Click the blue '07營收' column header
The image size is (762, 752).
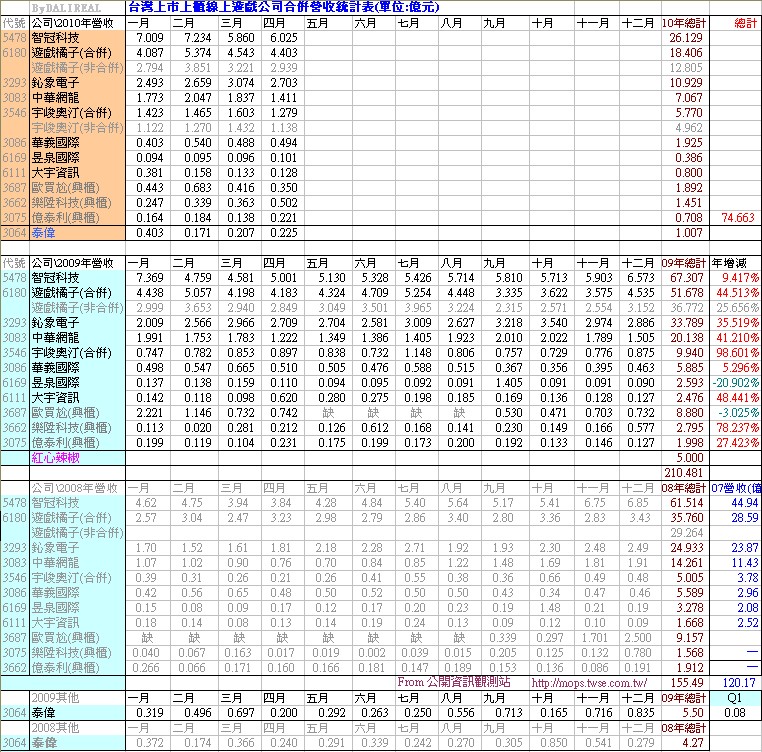pyautogui.click(x=736, y=488)
